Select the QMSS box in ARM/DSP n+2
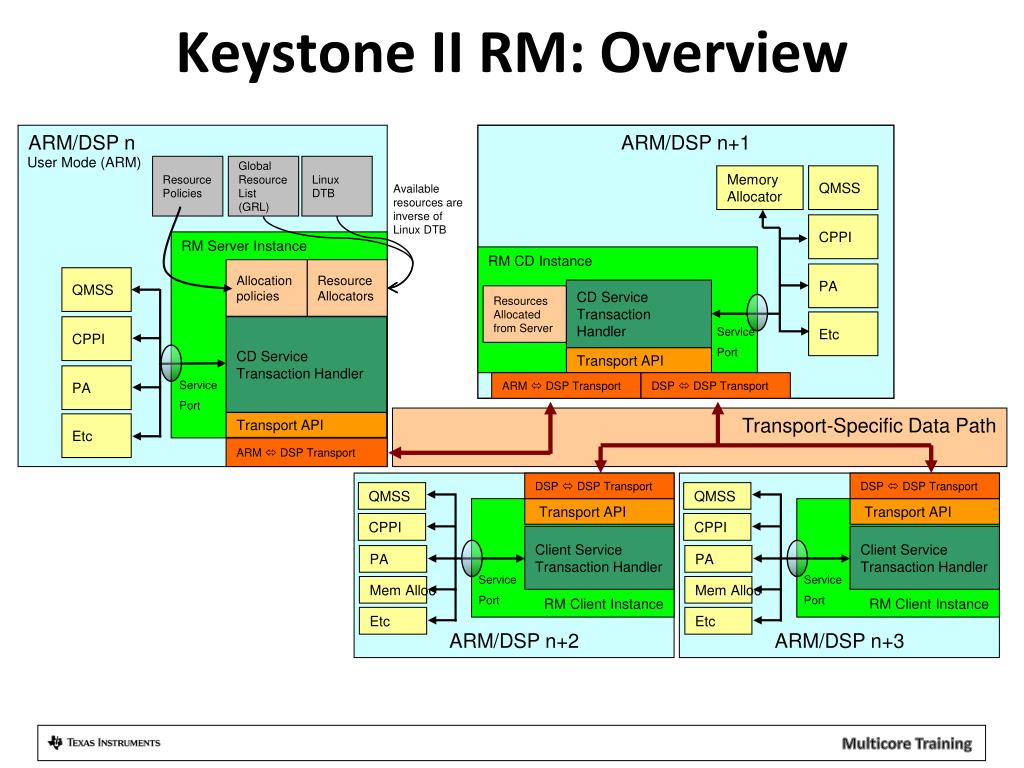1024x768 pixels. tap(392, 496)
